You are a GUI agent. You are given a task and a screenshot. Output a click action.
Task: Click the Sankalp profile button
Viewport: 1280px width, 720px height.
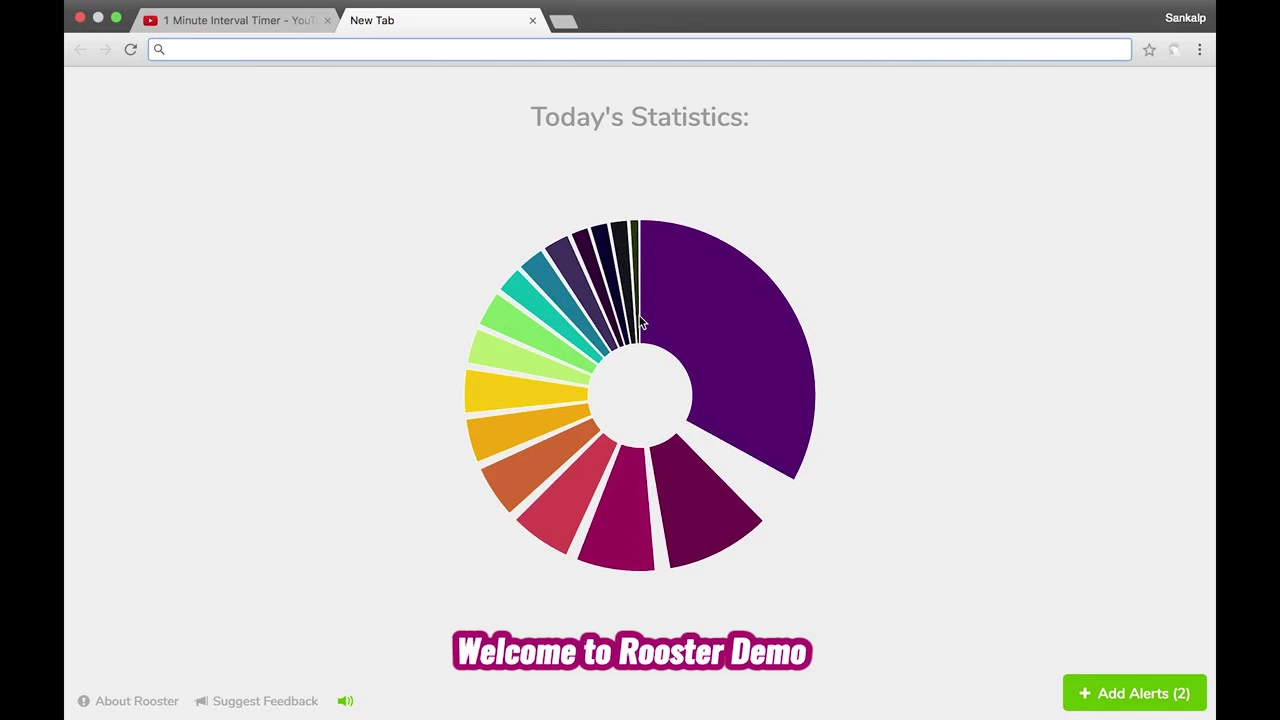pyautogui.click(x=1185, y=18)
